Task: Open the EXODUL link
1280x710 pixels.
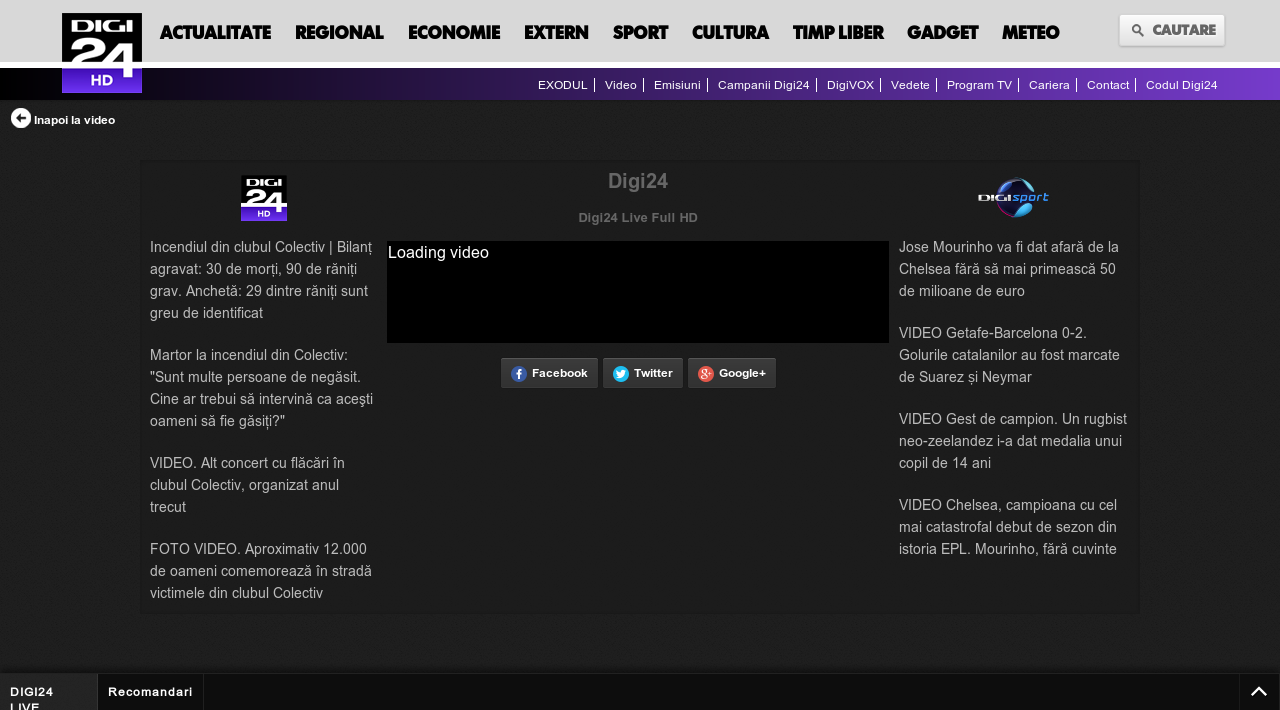Action: tap(562, 85)
